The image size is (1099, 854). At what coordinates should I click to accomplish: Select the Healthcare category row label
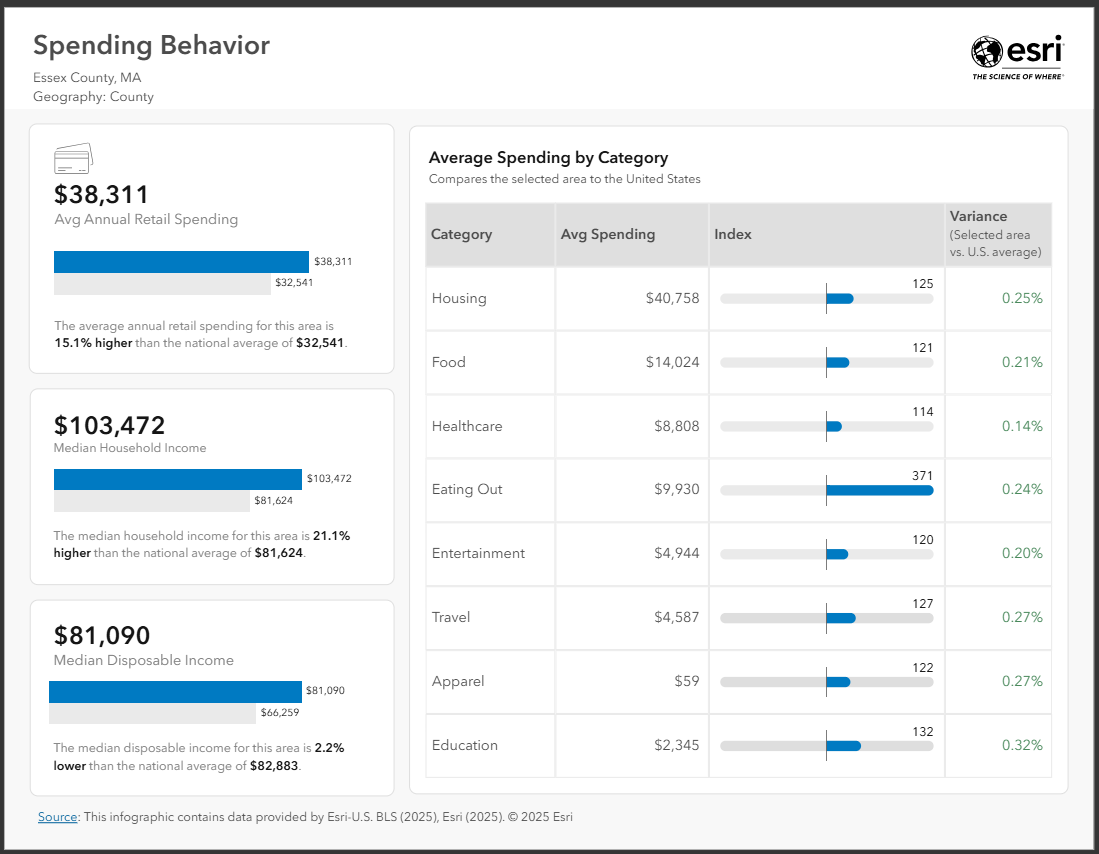(467, 426)
